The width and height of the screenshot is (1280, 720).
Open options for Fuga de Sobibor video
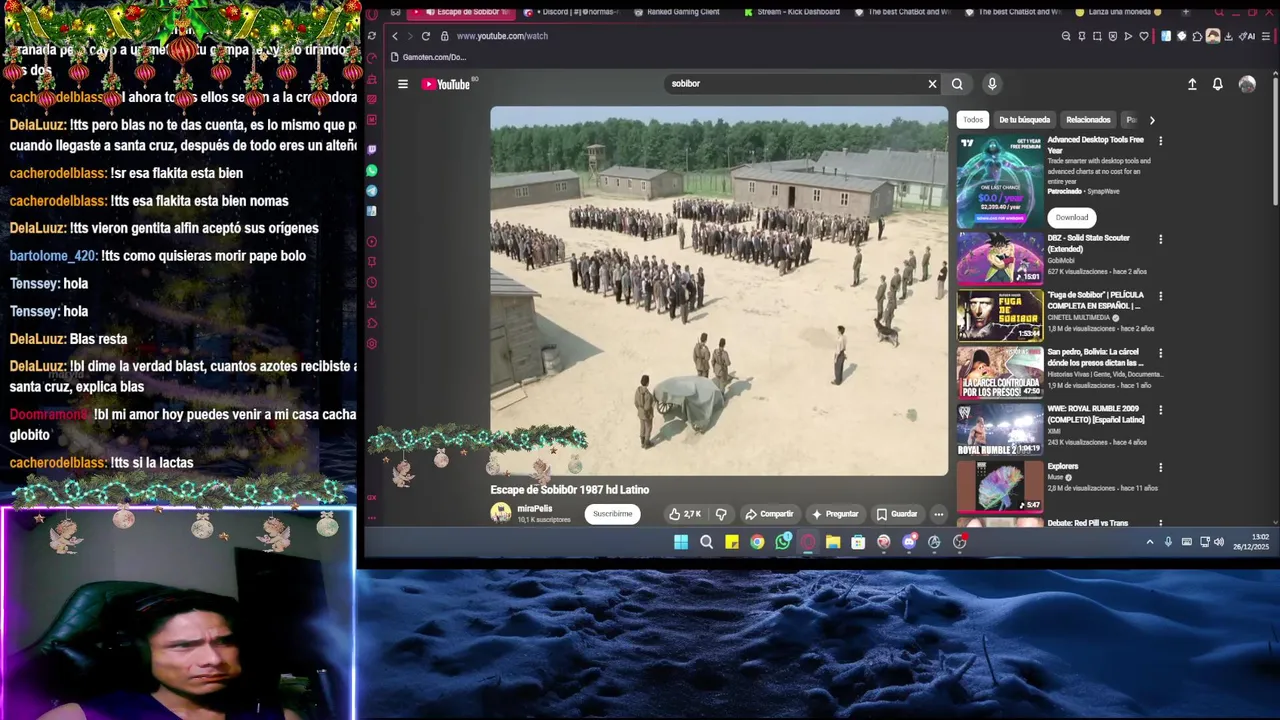tap(1160, 296)
